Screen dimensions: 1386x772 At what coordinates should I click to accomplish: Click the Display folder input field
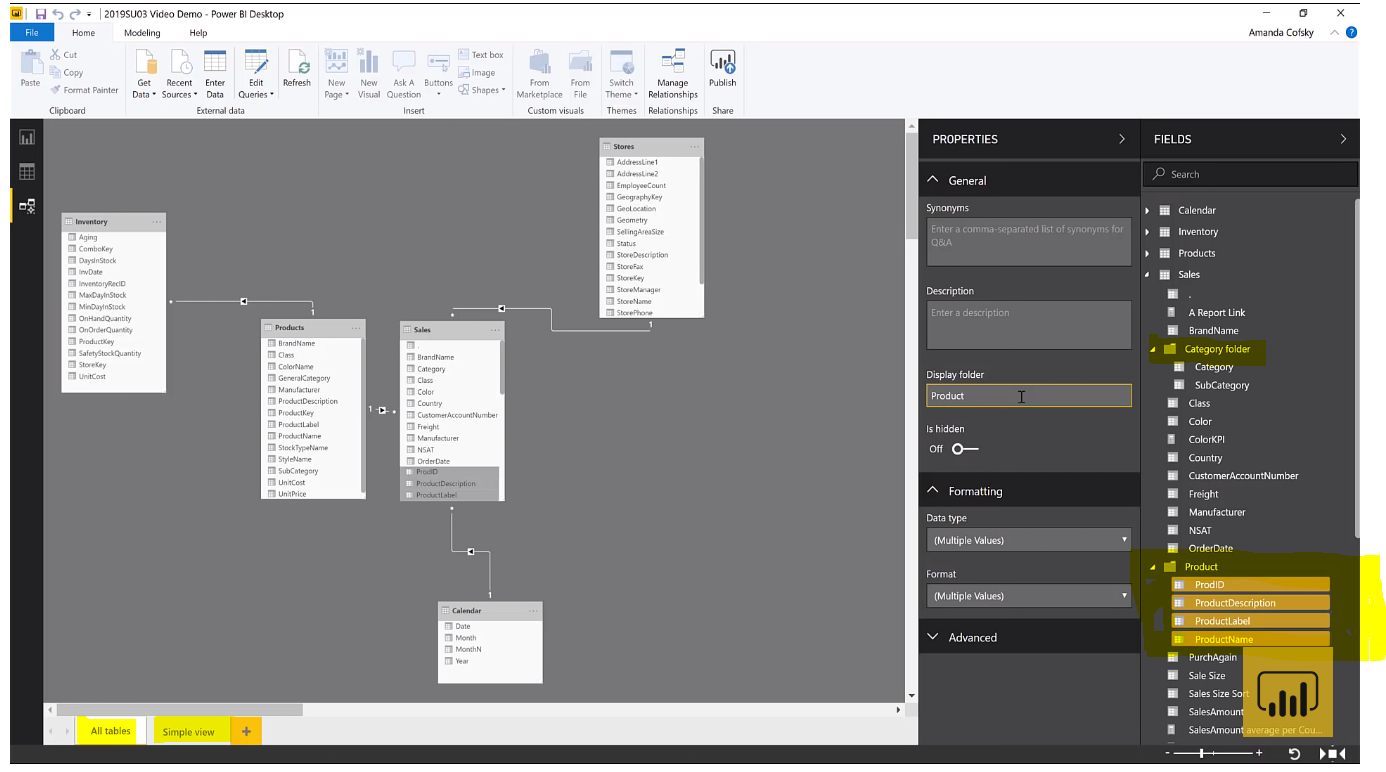(x=1028, y=396)
